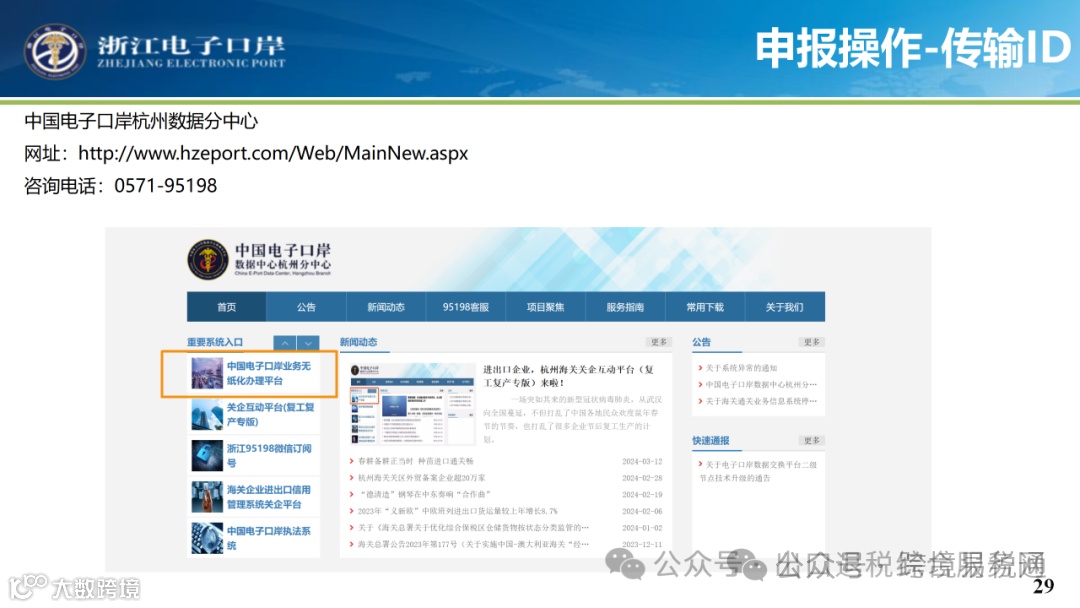Open news item 关于《海关总署关于优化综合保税区…
The height and width of the screenshot is (608, 1080).
473,527
